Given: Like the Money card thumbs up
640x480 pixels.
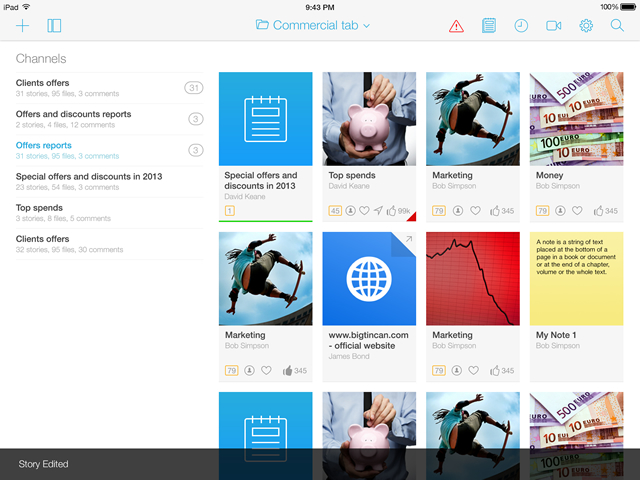Looking at the screenshot, I should pos(605,211).
